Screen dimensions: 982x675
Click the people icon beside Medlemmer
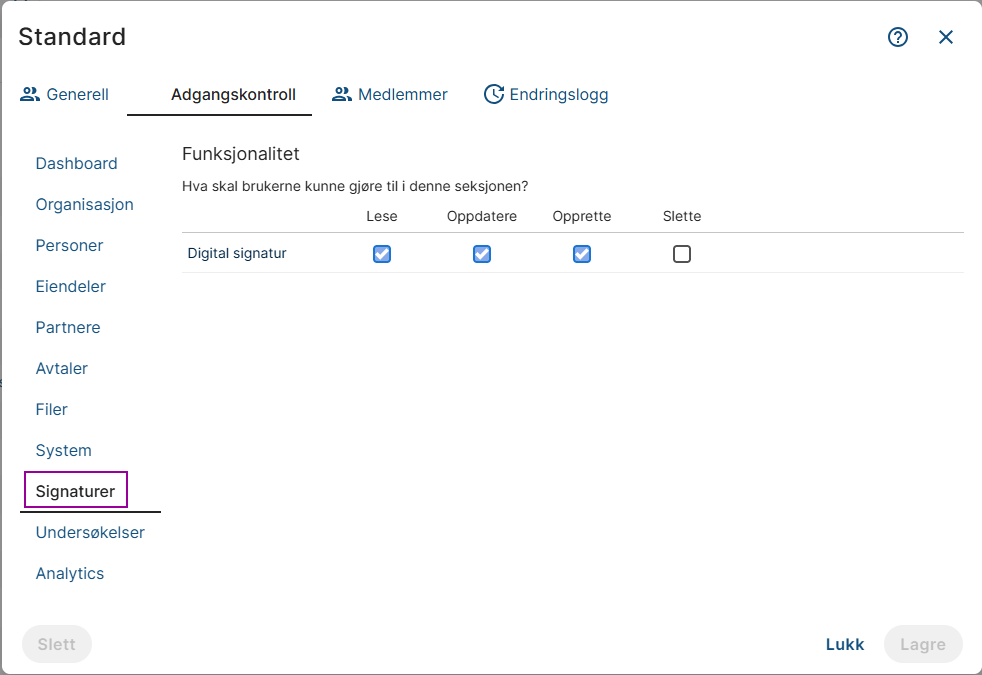point(342,95)
